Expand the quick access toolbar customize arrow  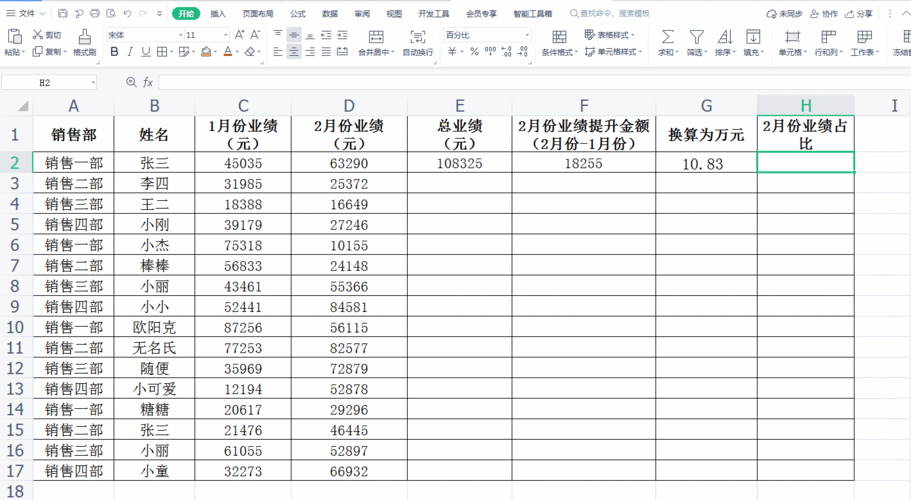coord(159,13)
